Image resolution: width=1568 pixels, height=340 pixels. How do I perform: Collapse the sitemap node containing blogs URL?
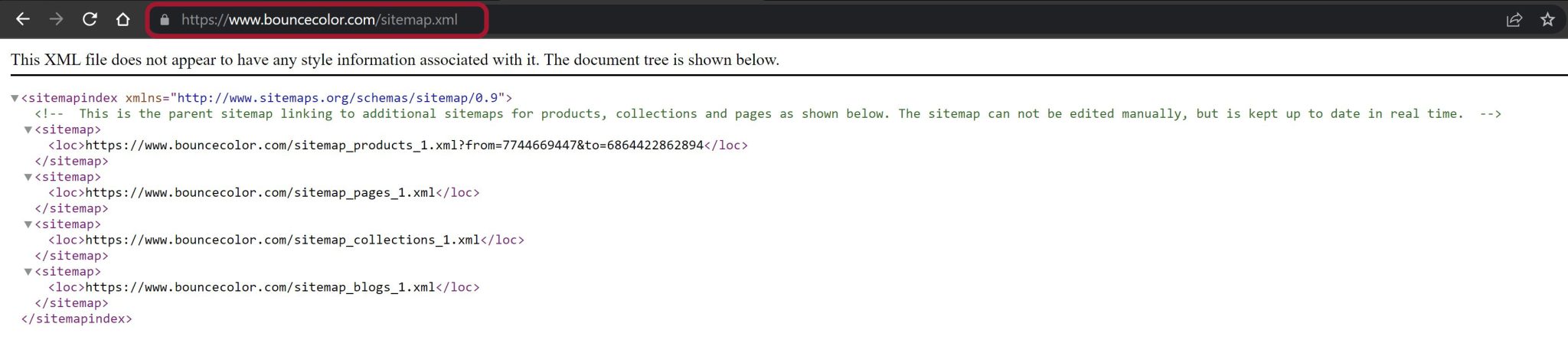[28, 273]
